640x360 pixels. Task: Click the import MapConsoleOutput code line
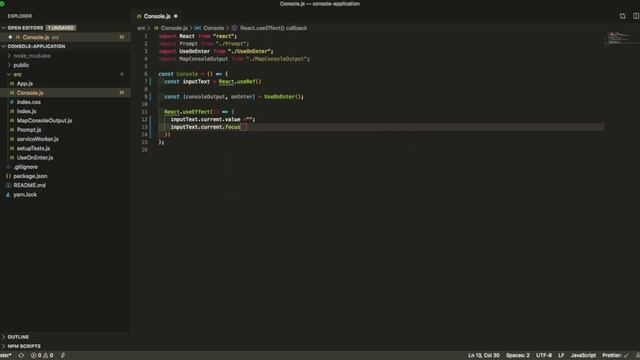pyautogui.click(x=234, y=59)
